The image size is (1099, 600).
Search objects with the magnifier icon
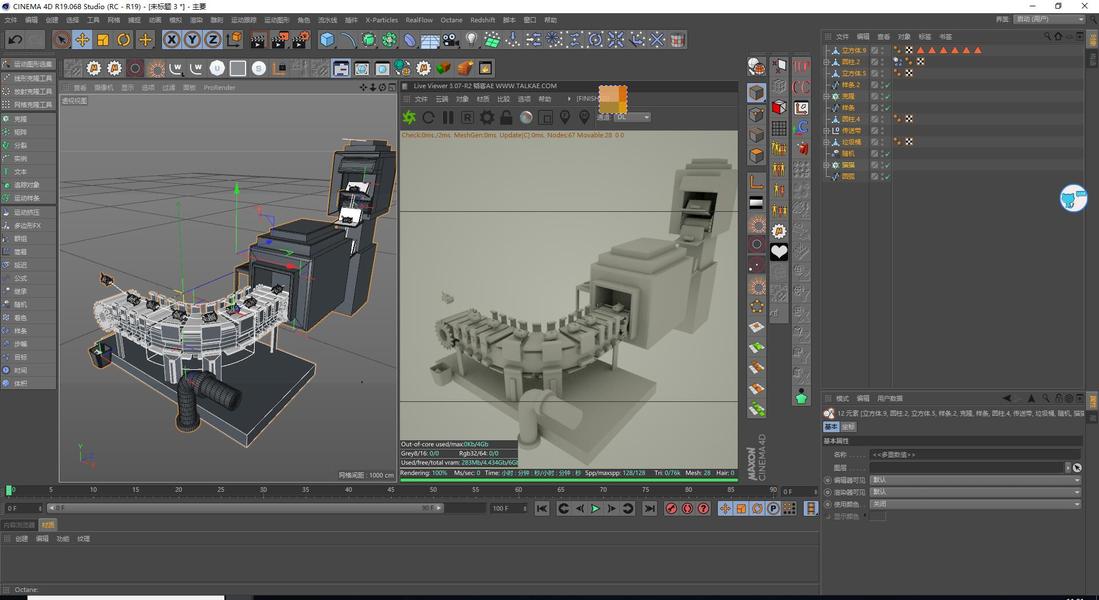coord(1047,36)
